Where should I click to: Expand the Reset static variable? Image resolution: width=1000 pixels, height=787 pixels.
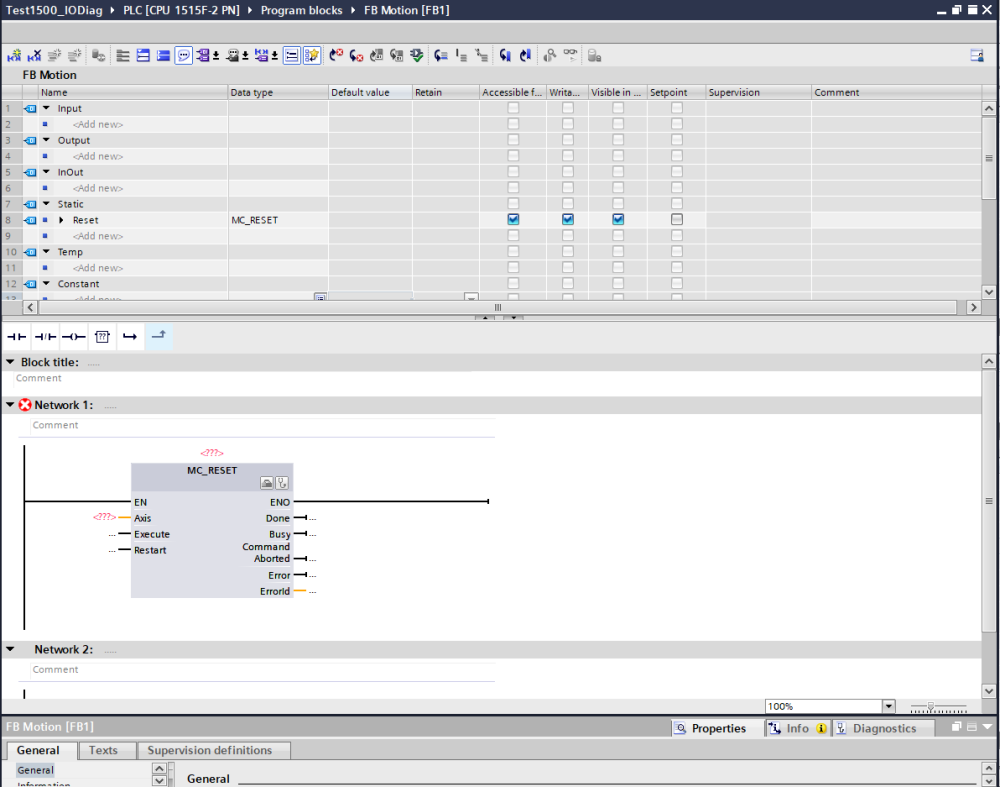(61, 220)
